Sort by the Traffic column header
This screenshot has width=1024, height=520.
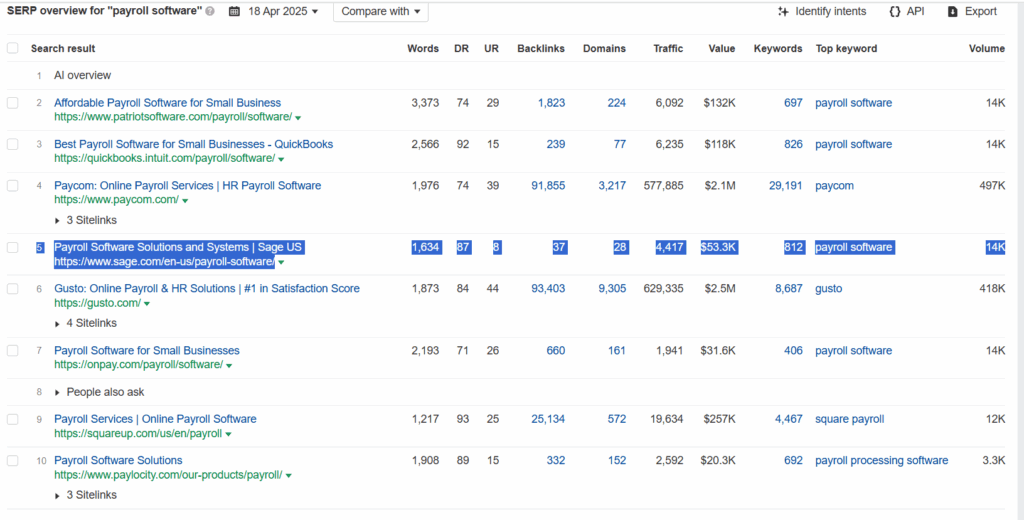(x=668, y=48)
